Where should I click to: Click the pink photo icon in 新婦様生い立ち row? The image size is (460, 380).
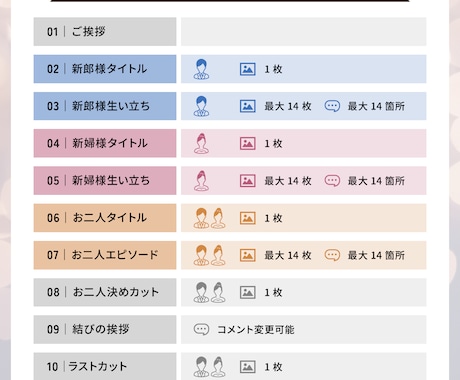coord(248,181)
